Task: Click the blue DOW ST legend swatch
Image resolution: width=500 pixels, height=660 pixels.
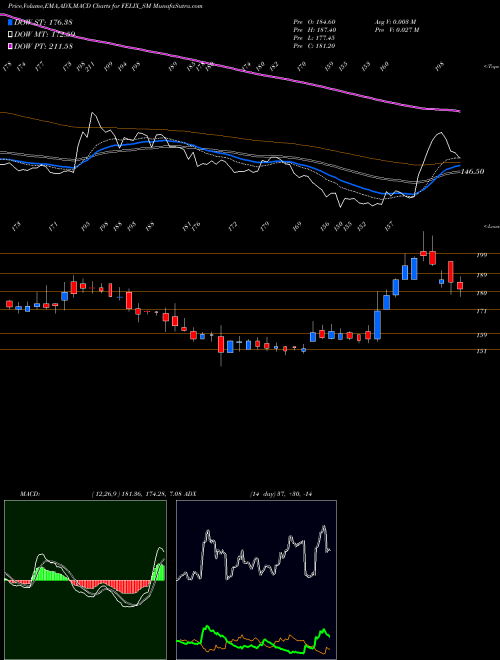Action: 11,21
